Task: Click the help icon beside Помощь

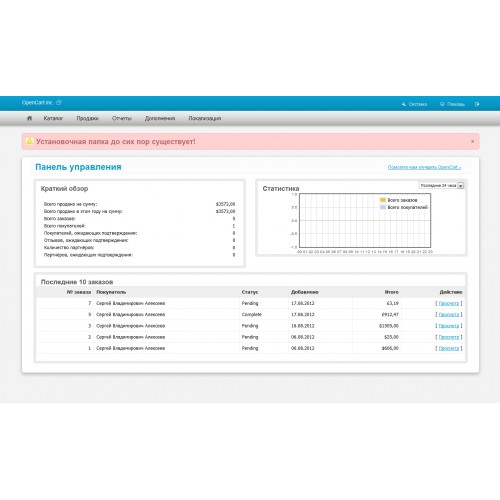Action: point(442,104)
